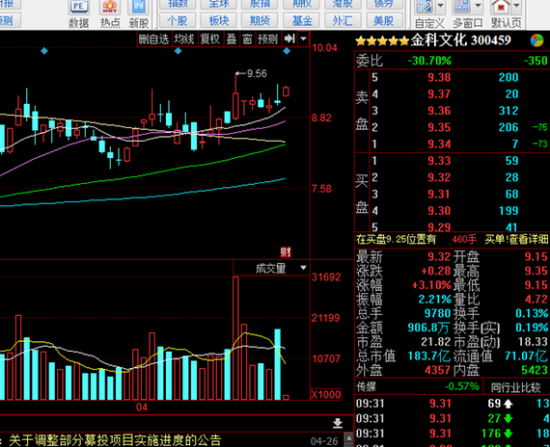Click the jump-to-end arrow icon in chart toolbar
Screen dimensions: 550x447
289,39
